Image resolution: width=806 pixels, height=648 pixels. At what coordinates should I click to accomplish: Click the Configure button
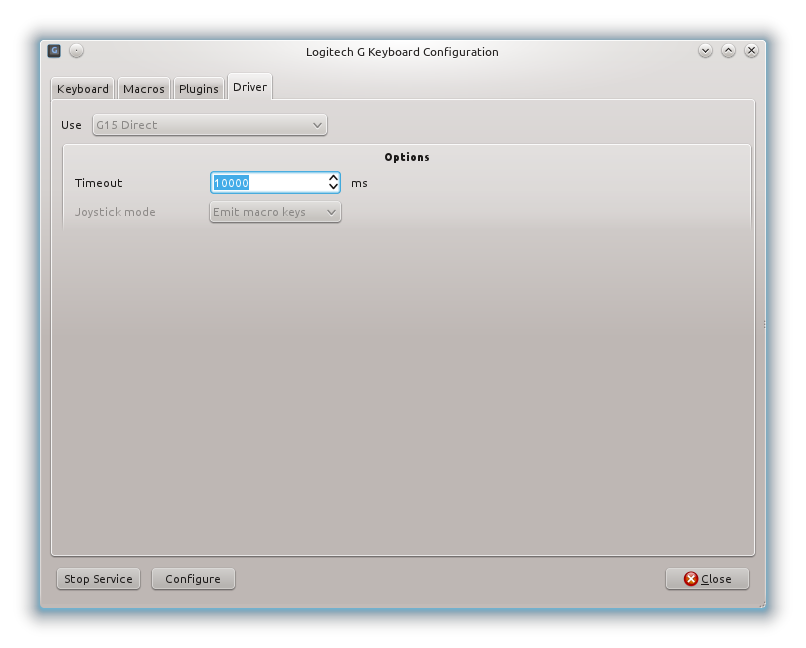(193, 579)
